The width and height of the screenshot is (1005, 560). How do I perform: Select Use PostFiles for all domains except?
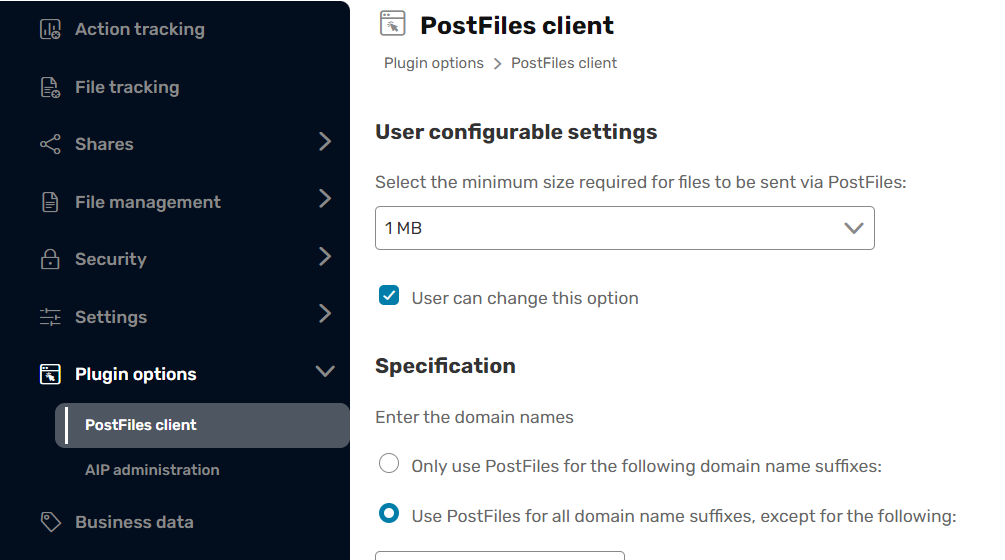[389, 513]
